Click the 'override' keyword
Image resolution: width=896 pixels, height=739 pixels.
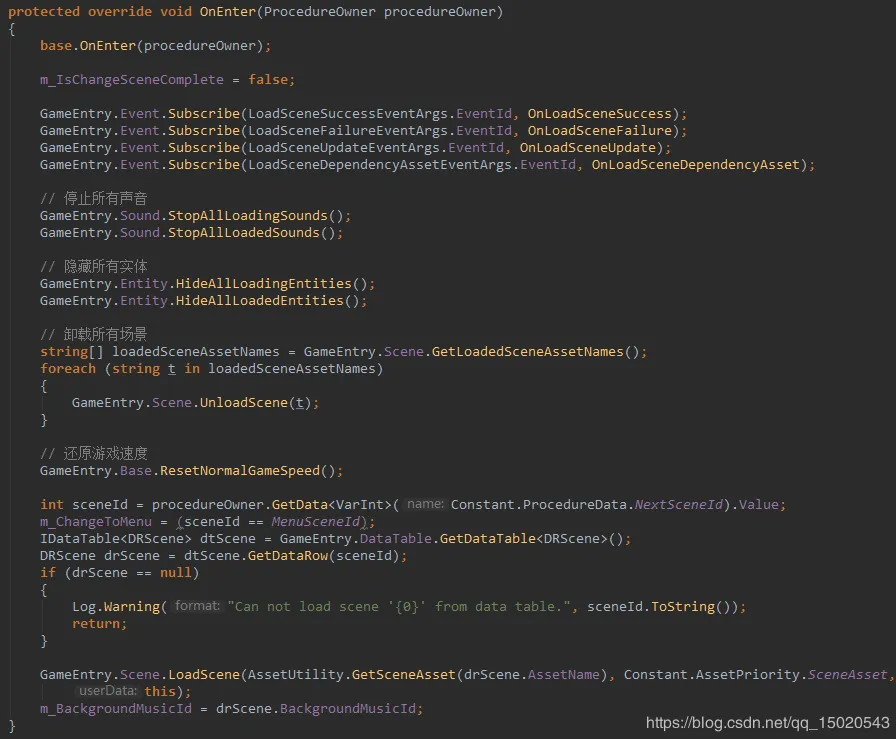click(120, 11)
